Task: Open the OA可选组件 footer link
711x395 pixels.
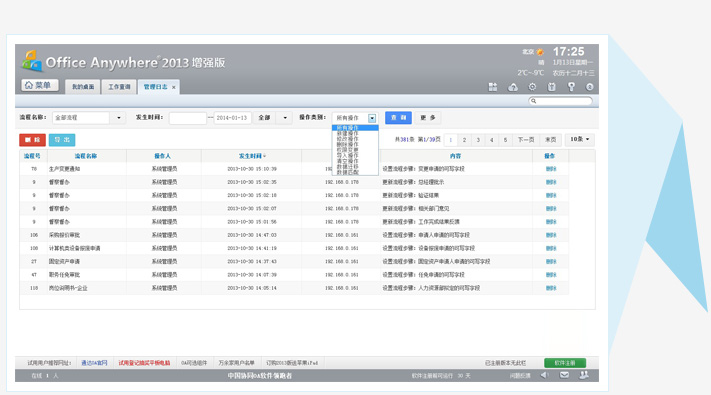Action: tap(194, 363)
